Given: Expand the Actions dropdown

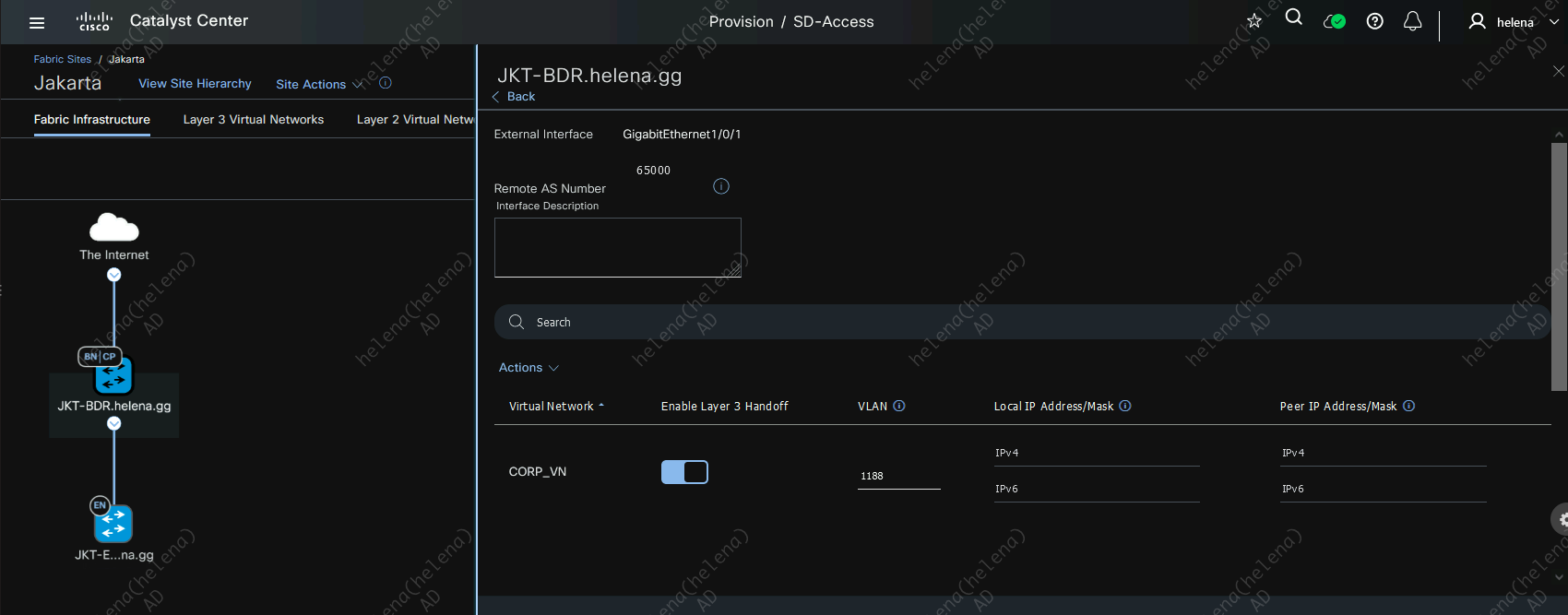Looking at the screenshot, I should click(x=529, y=368).
